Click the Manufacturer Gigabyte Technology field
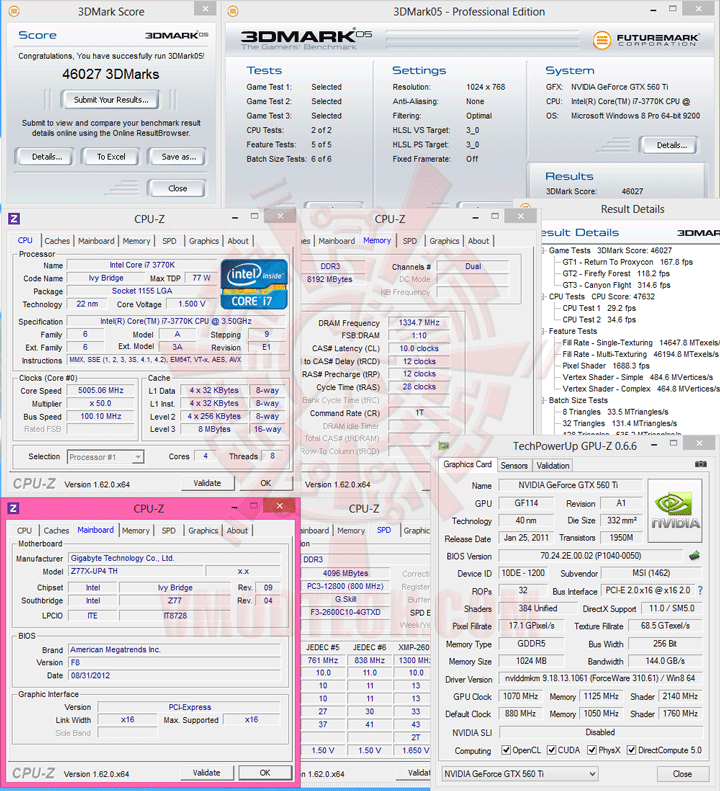 point(175,558)
